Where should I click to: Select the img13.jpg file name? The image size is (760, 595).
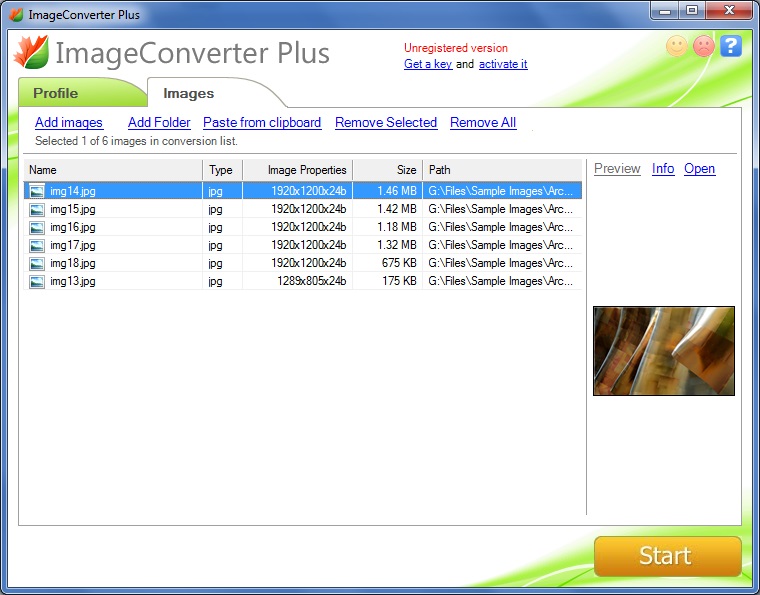tap(73, 281)
